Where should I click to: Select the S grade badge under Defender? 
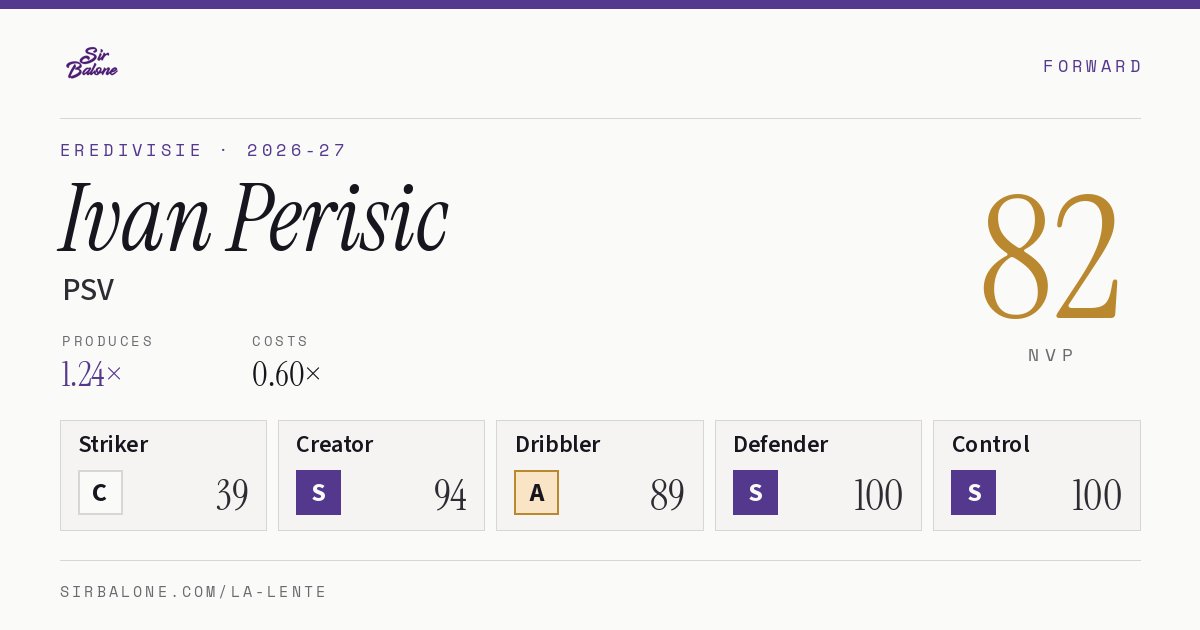click(755, 492)
